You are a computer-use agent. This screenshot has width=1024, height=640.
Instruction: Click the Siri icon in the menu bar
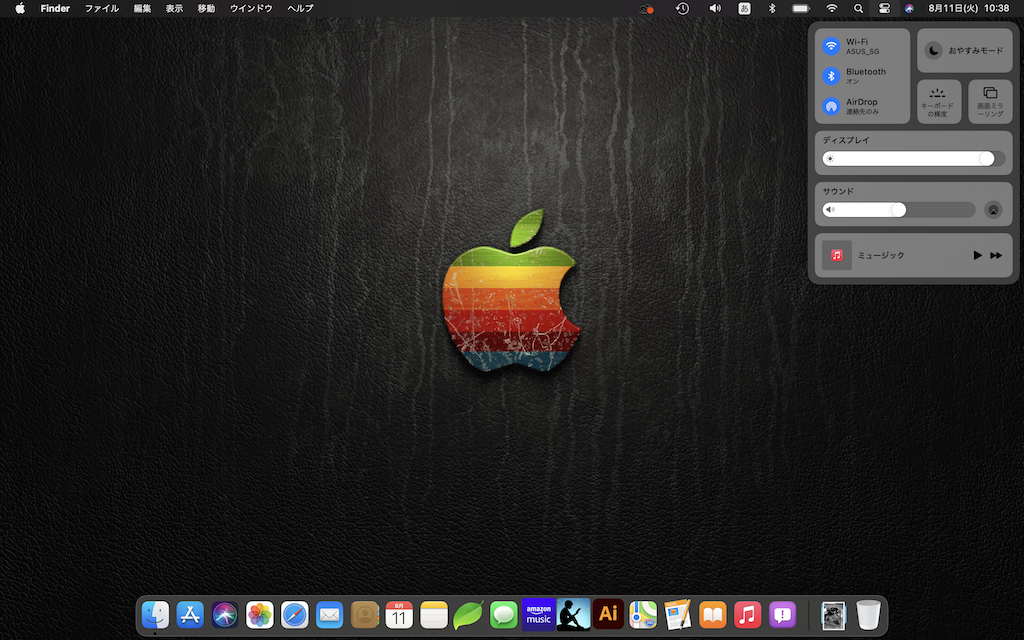(x=909, y=8)
